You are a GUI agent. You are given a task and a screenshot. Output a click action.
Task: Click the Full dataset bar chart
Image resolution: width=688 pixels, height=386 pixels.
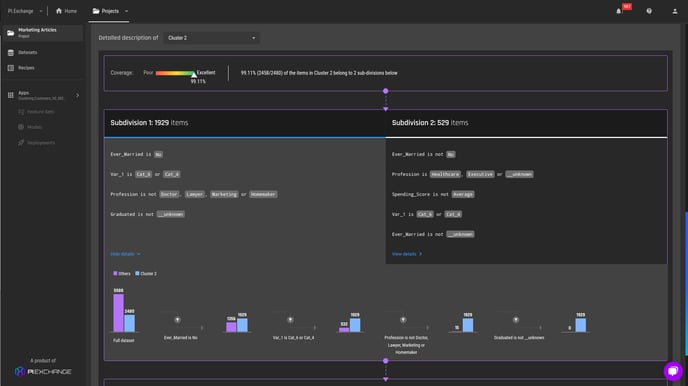tap(124, 311)
